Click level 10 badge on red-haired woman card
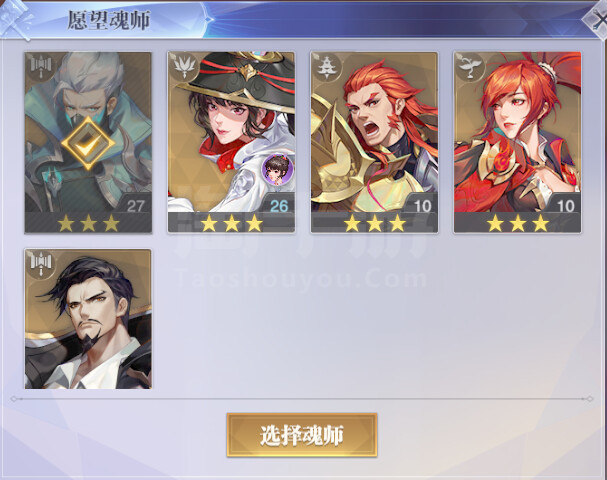 (x=565, y=206)
